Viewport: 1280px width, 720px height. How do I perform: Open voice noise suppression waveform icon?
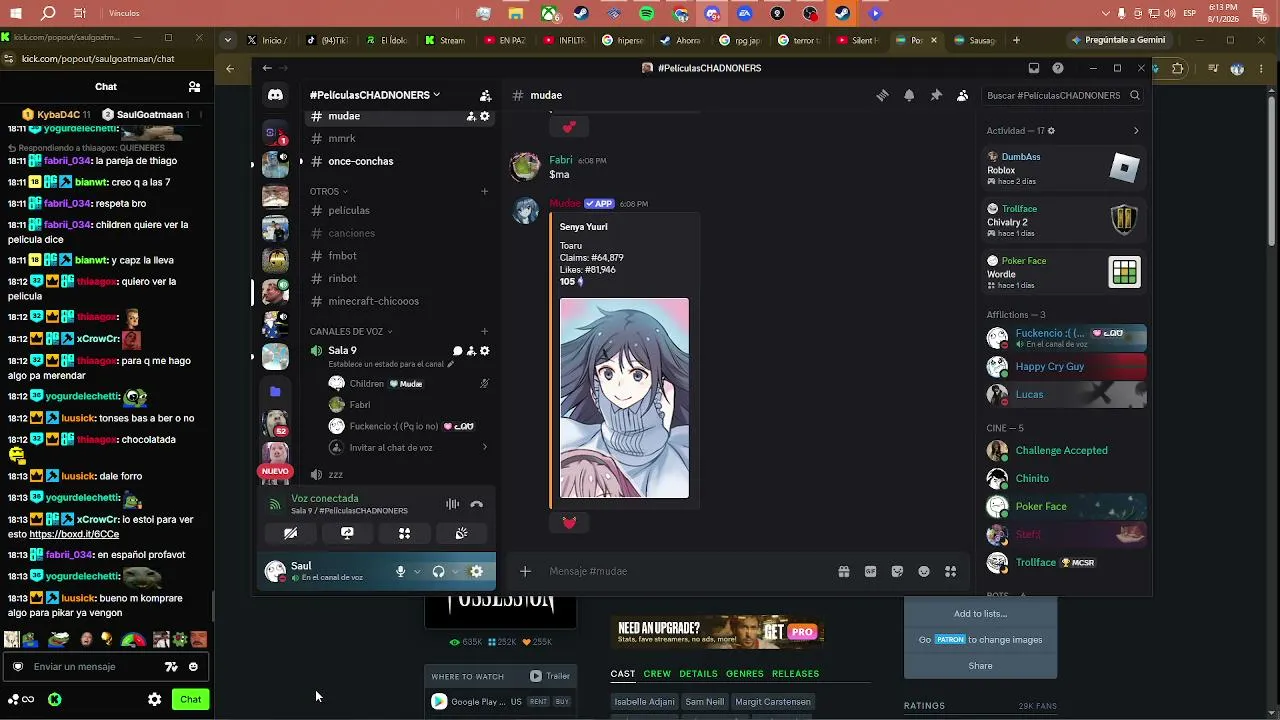[452, 504]
